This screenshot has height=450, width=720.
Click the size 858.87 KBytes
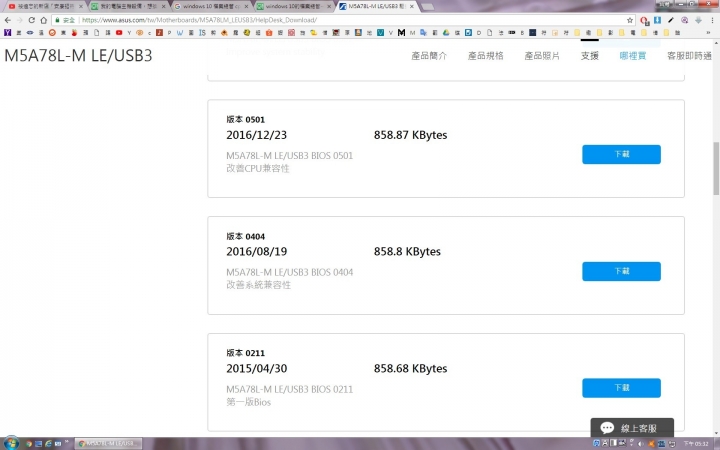tap(410, 135)
